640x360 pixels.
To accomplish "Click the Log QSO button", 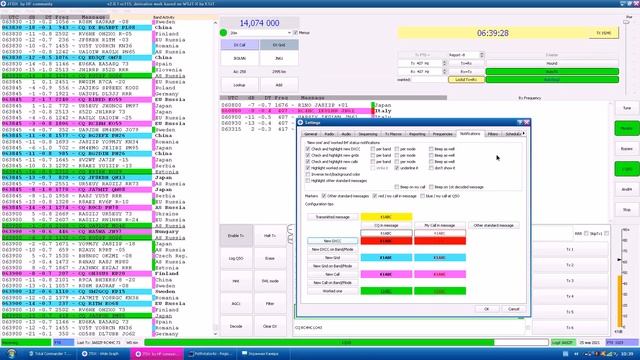I will coord(236,258).
